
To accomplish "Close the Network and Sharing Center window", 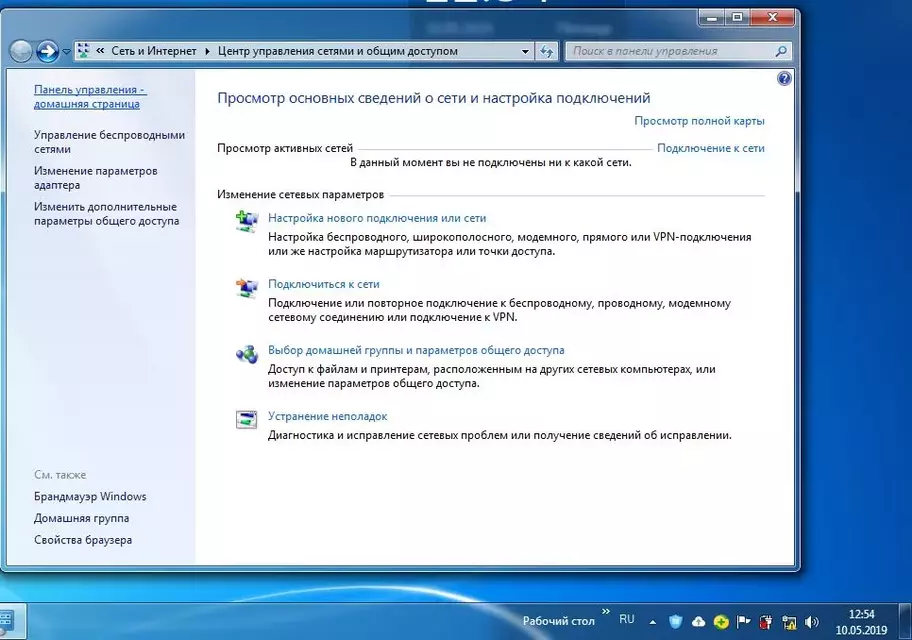I will tap(772, 17).
